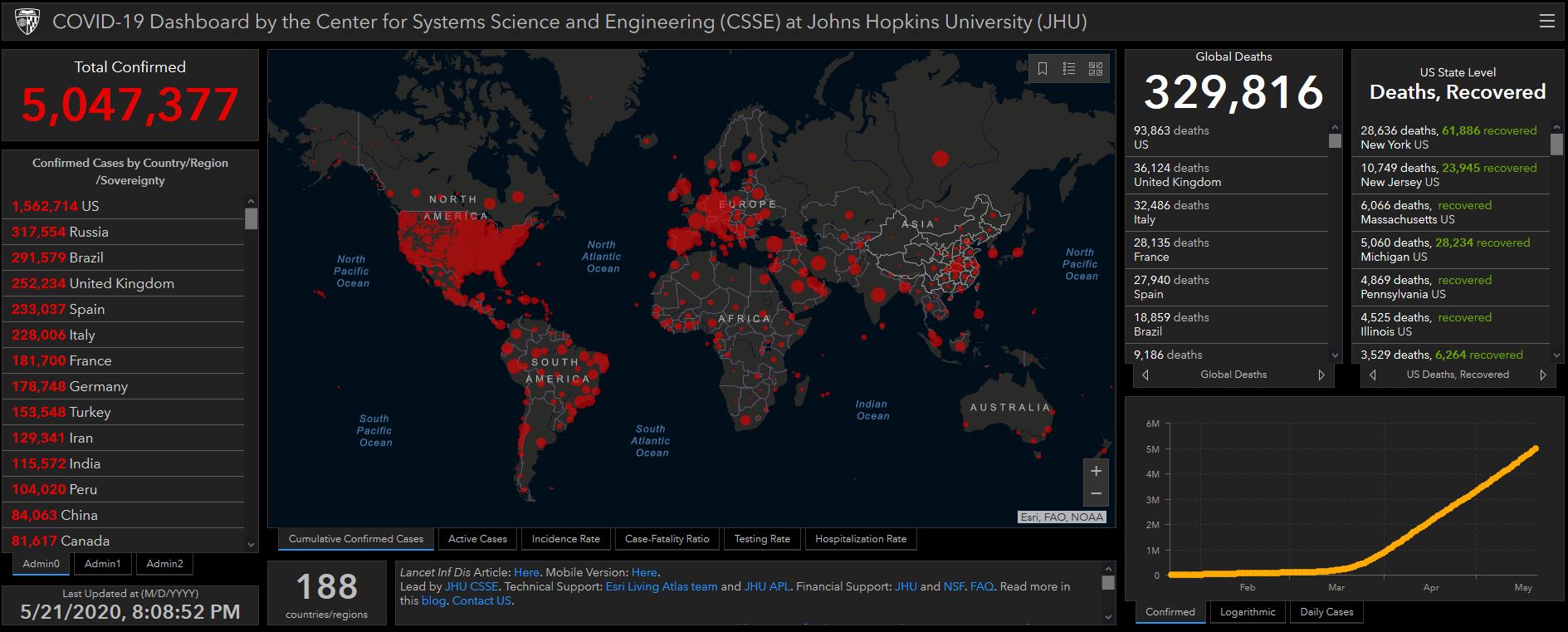The image size is (1568, 632).
Task: Go to next US Deaths, Recovered panel
Action: point(1543,375)
